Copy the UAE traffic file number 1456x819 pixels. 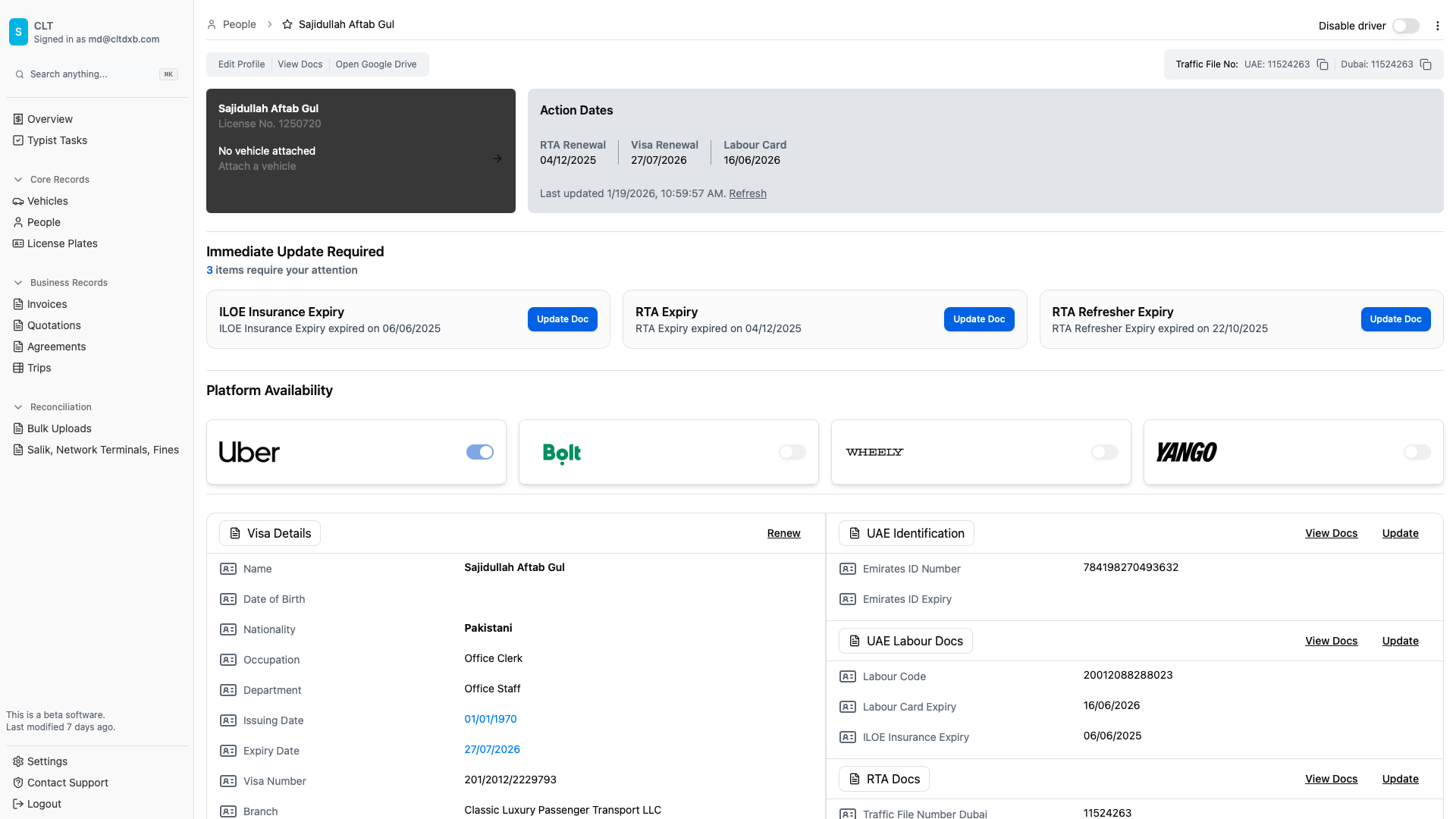1323,64
